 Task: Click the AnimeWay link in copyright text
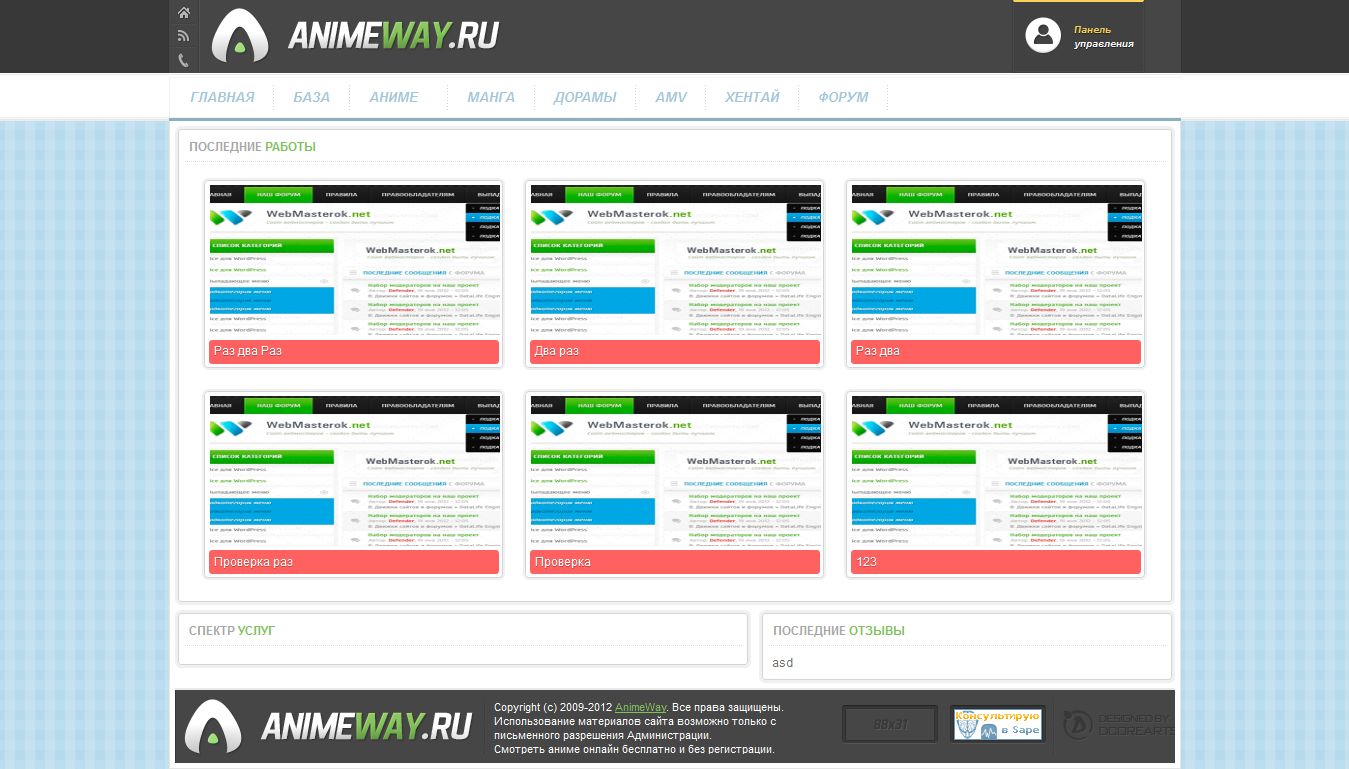(640, 708)
